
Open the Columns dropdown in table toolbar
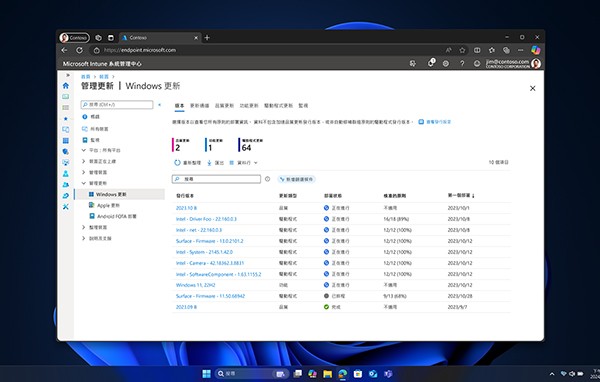(x=243, y=163)
